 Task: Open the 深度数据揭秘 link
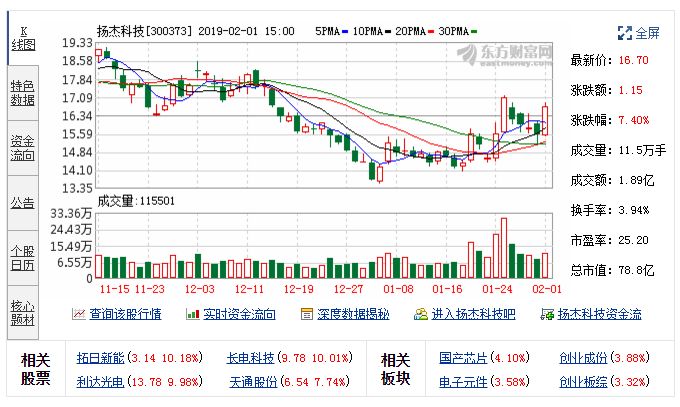click(353, 314)
